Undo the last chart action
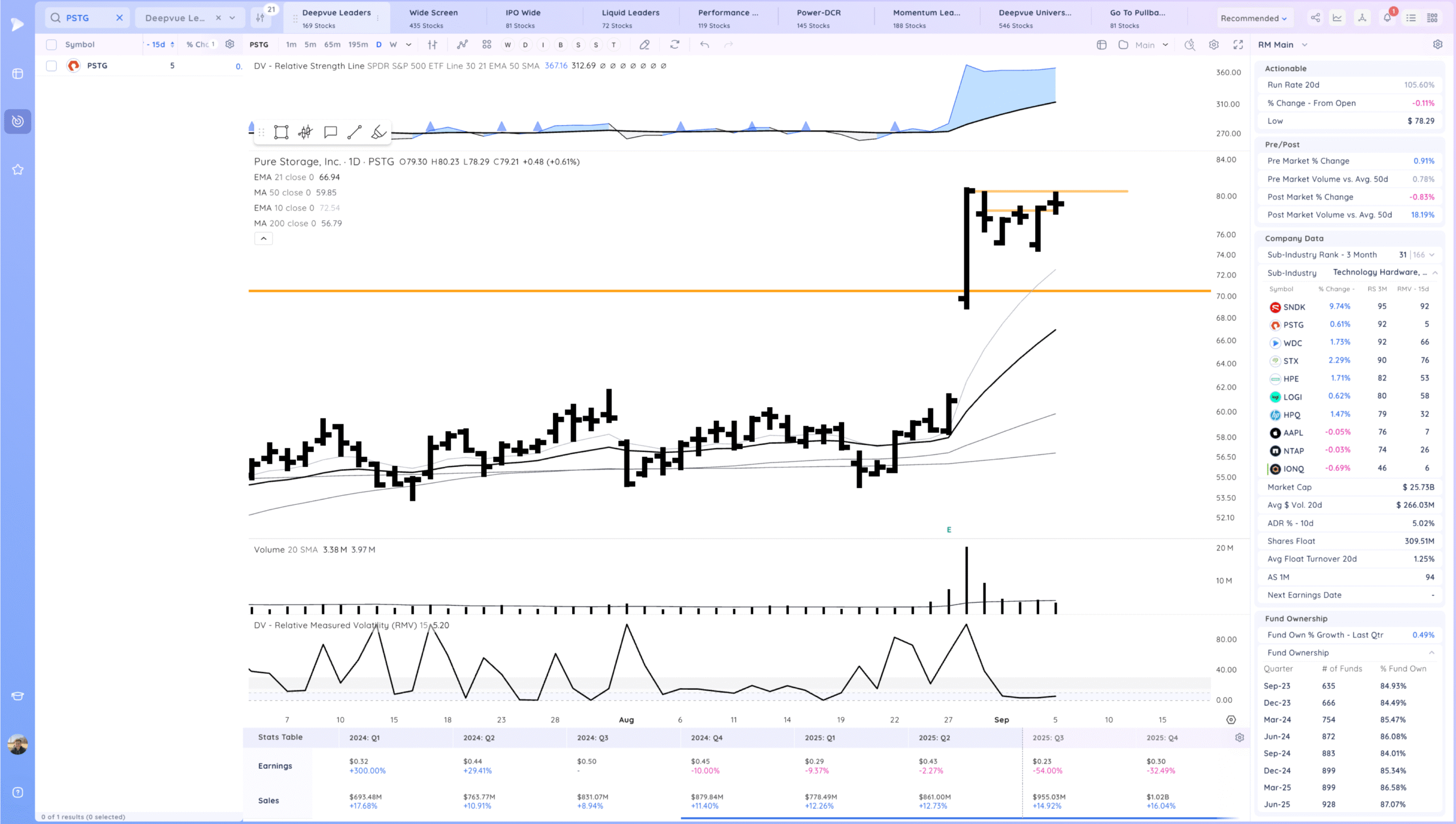This screenshot has height=824, width=1456. click(705, 44)
